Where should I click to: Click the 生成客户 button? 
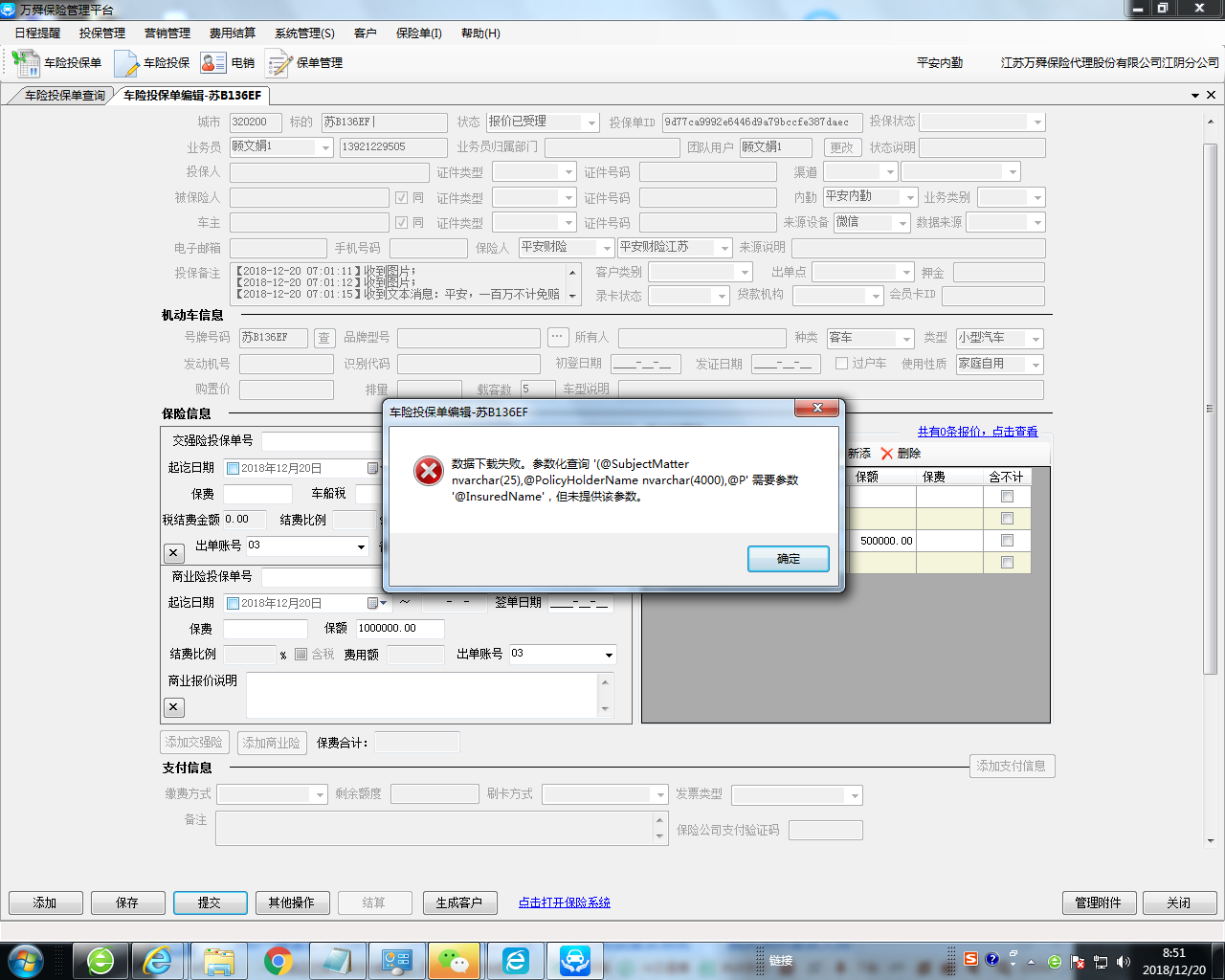pyautogui.click(x=459, y=903)
